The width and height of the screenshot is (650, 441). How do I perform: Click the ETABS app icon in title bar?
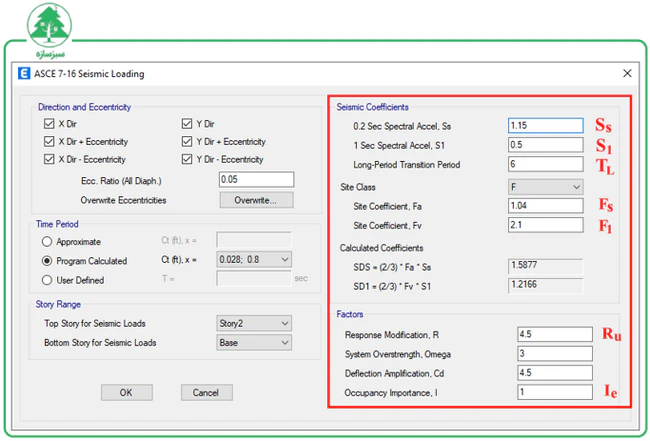(x=24, y=73)
